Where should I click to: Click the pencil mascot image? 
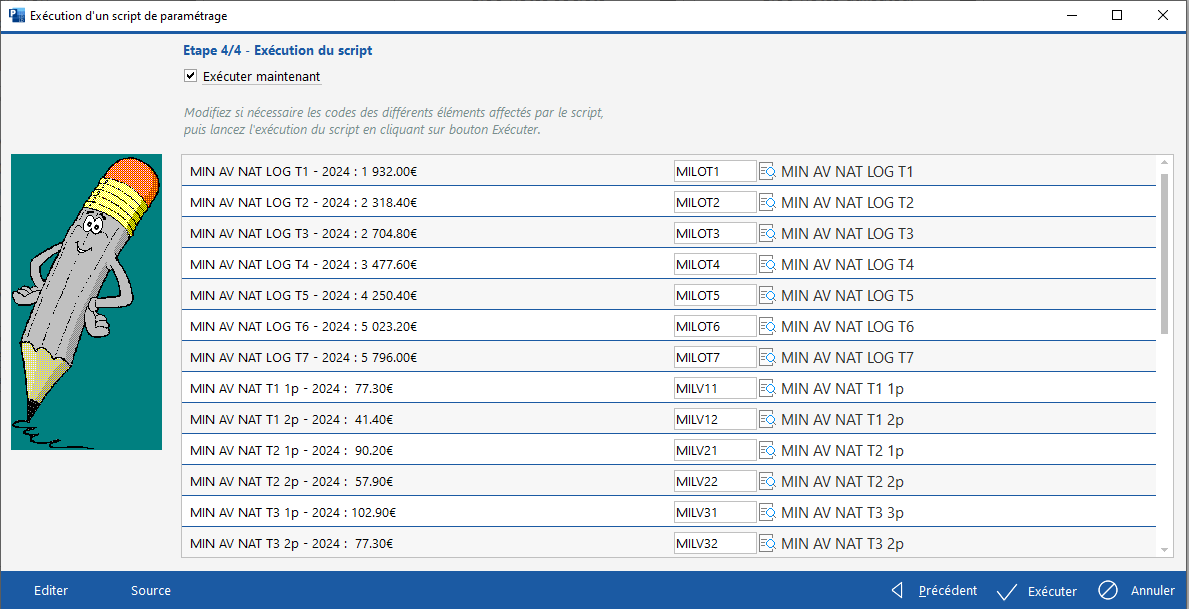click(86, 302)
